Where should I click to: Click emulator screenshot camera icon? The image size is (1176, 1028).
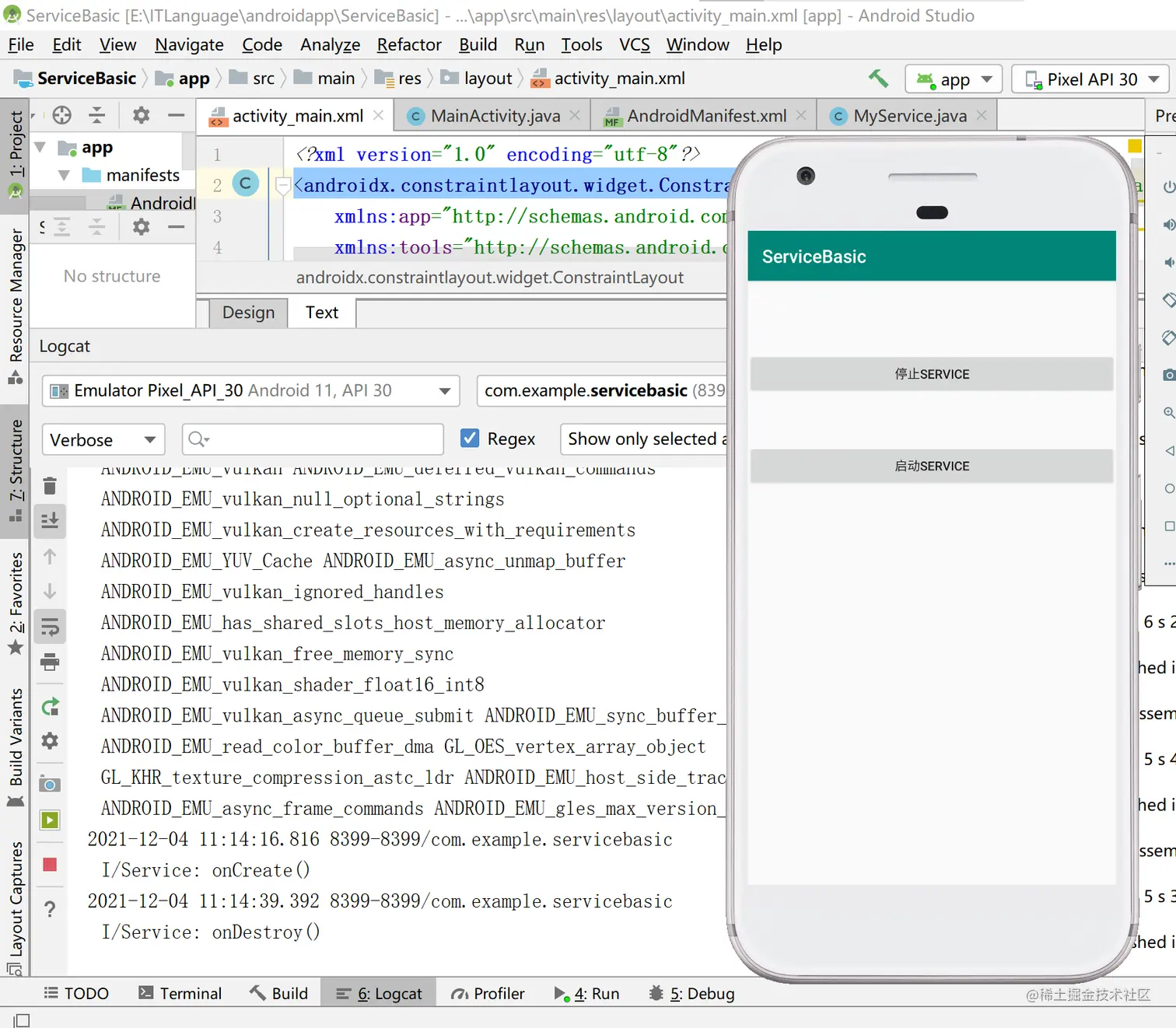click(x=1169, y=375)
